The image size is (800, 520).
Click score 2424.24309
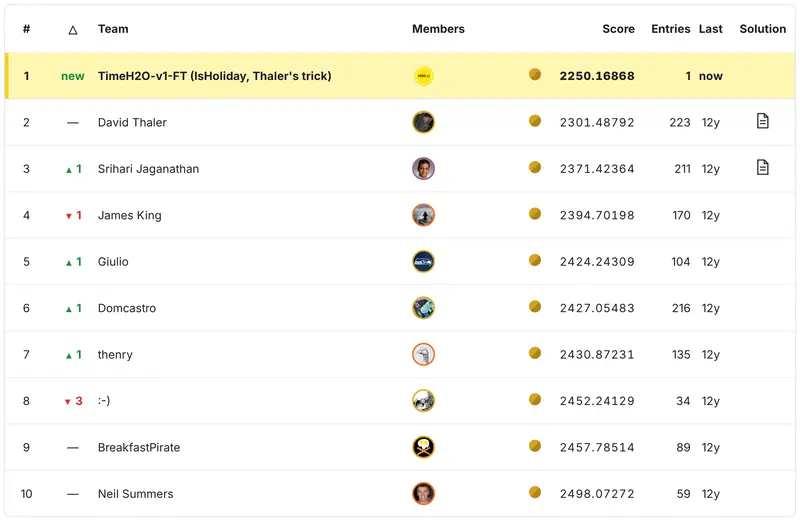tap(597, 262)
